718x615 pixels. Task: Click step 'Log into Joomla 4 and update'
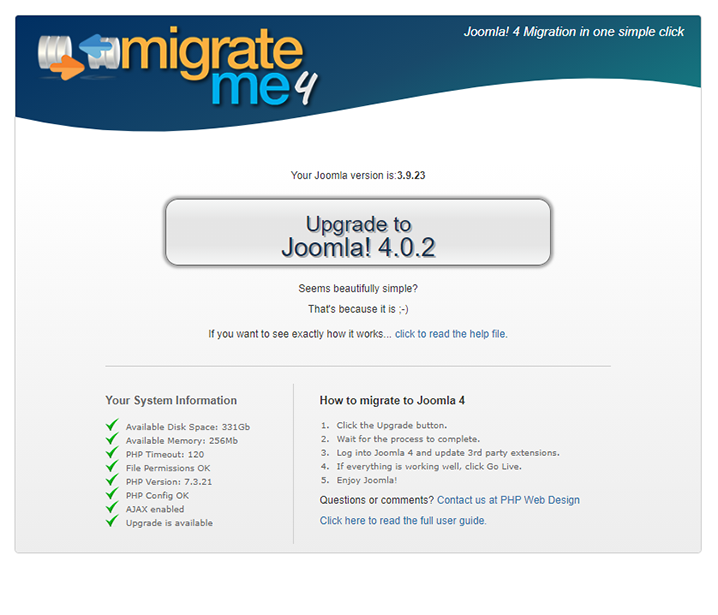point(448,453)
